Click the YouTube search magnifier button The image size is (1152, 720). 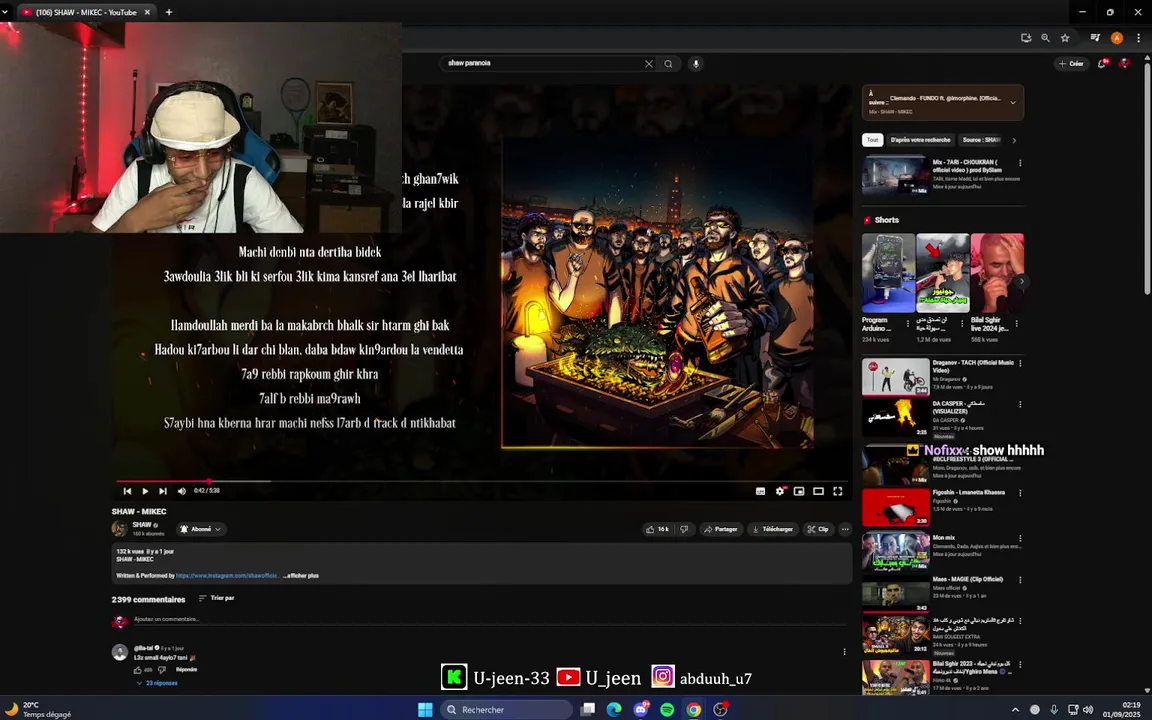[x=669, y=64]
